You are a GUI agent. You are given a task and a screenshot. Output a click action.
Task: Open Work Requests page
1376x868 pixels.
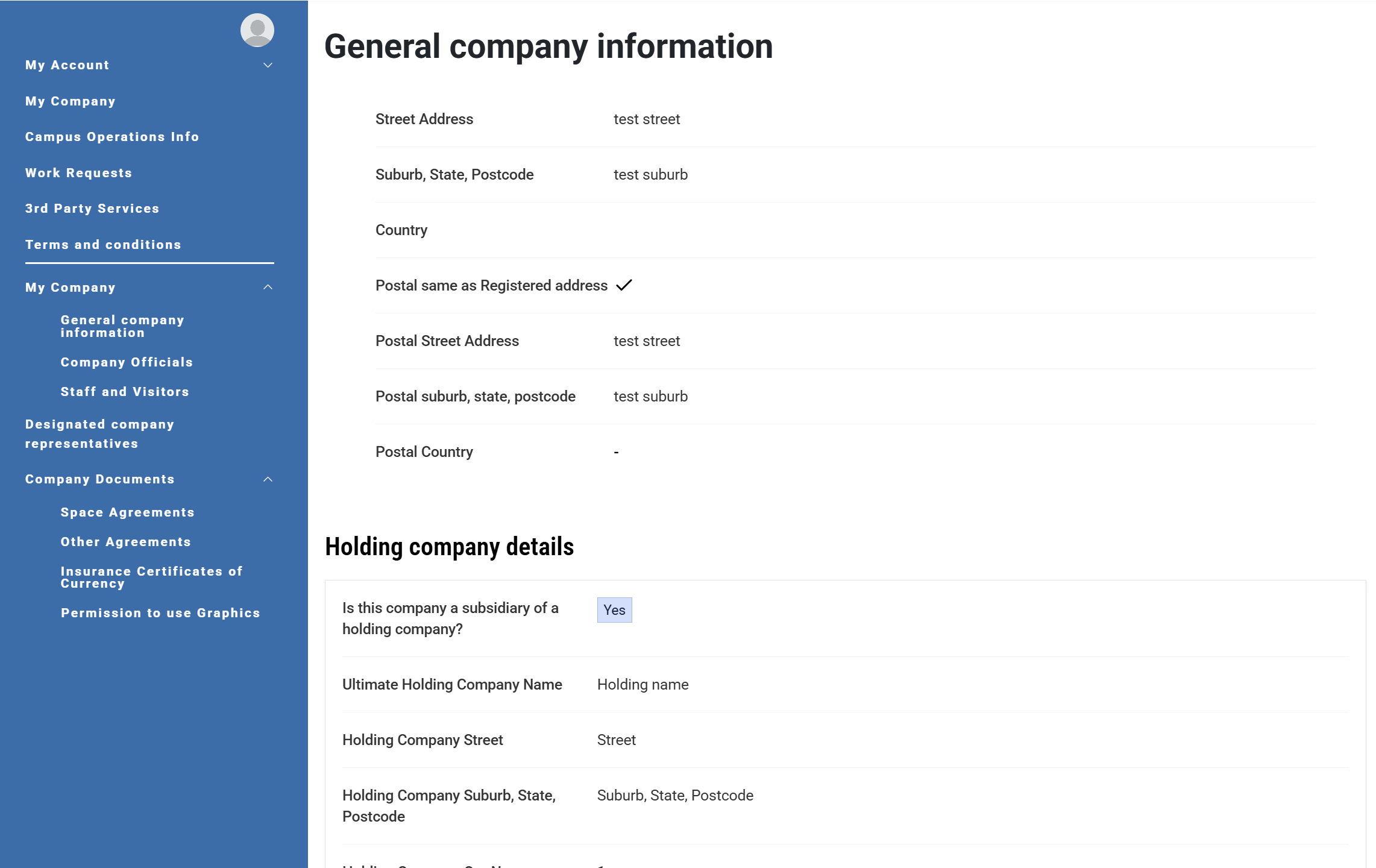(78, 173)
